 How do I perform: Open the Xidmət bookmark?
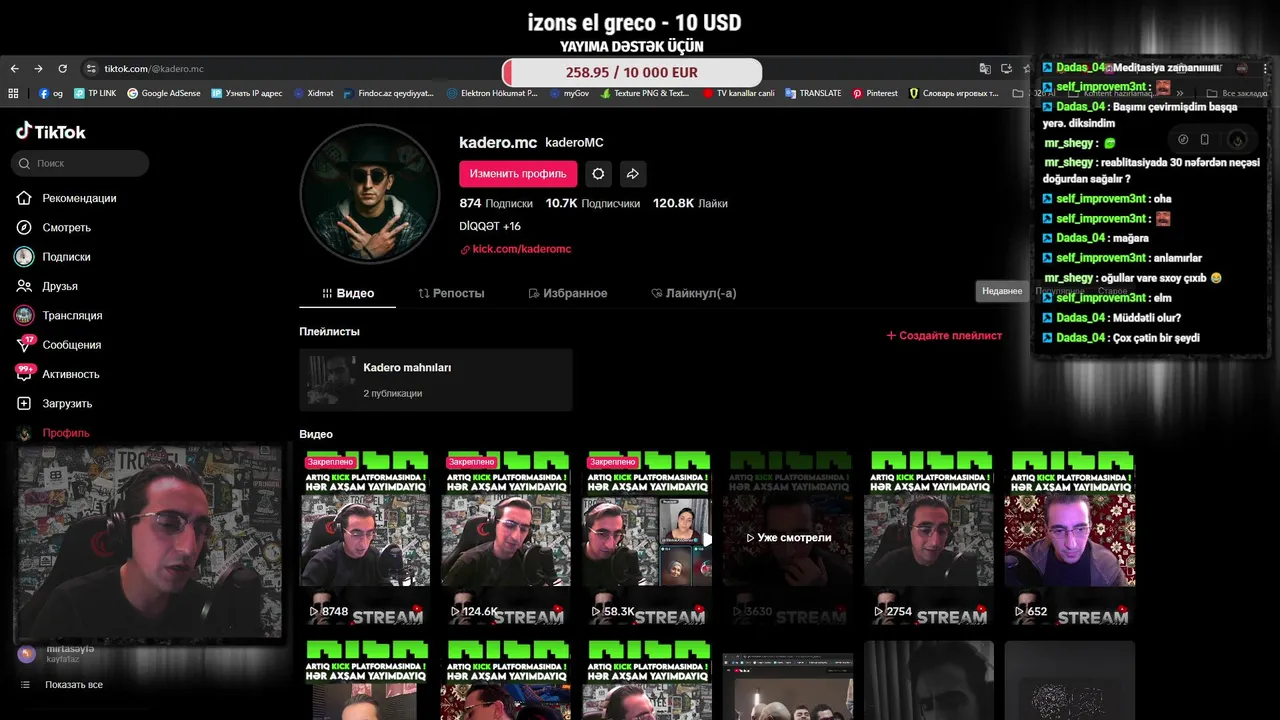314,93
